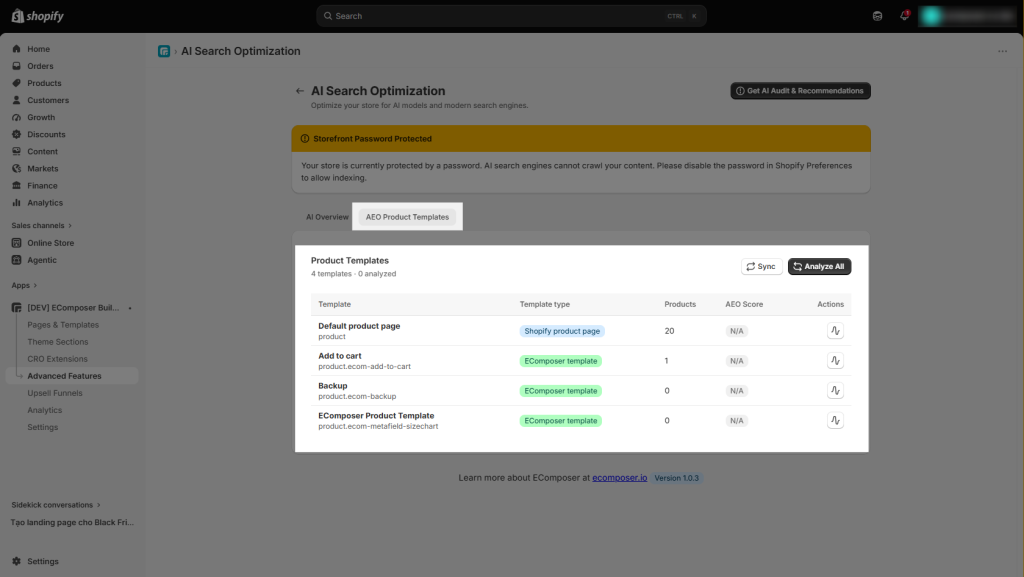Click the Version 1.0.3 badge
Screen dimensions: 1024x577
(677, 478)
